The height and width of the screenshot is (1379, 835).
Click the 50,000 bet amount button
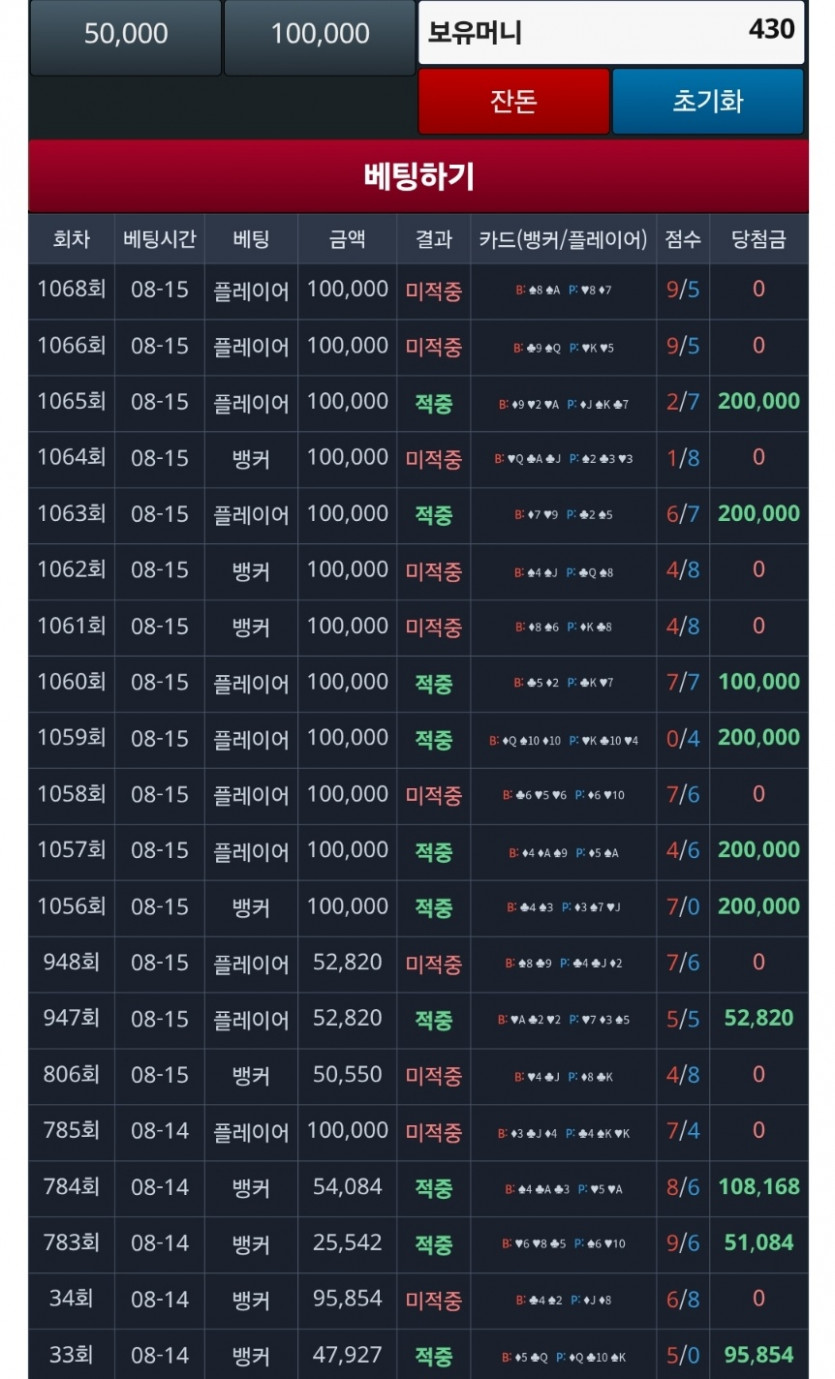(125, 35)
